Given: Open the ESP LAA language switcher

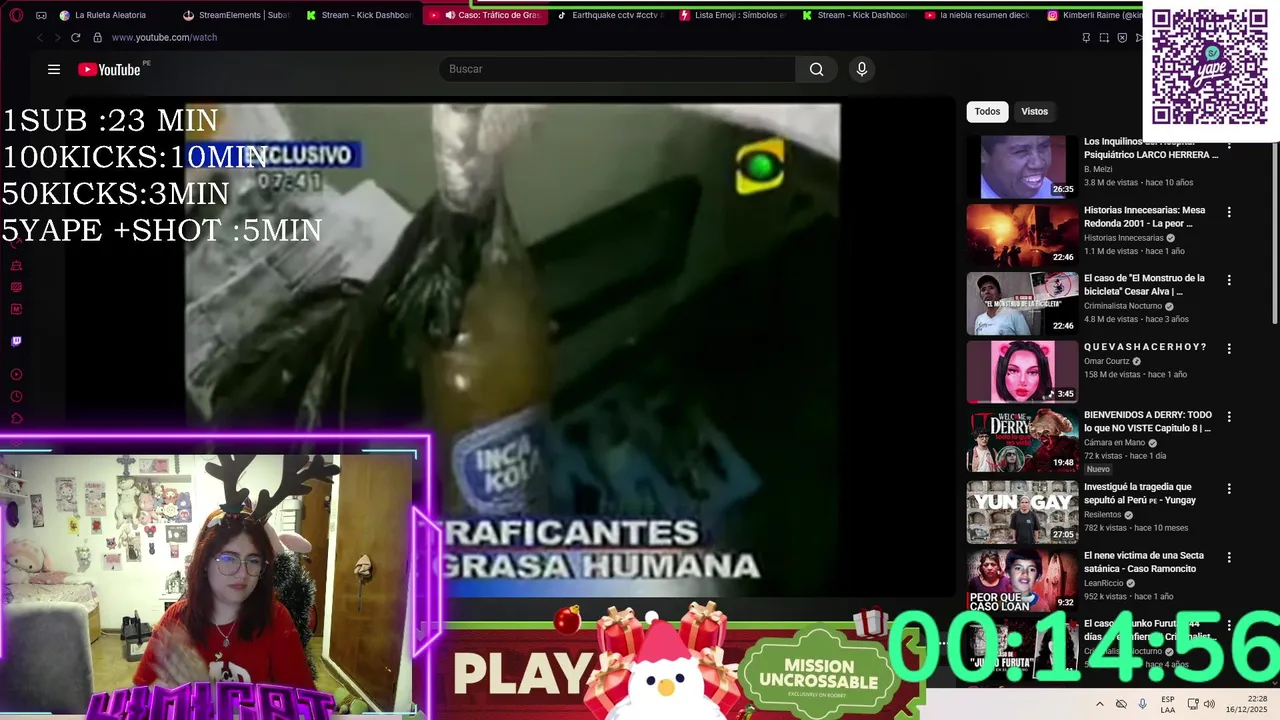Looking at the screenshot, I should point(1168,704).
